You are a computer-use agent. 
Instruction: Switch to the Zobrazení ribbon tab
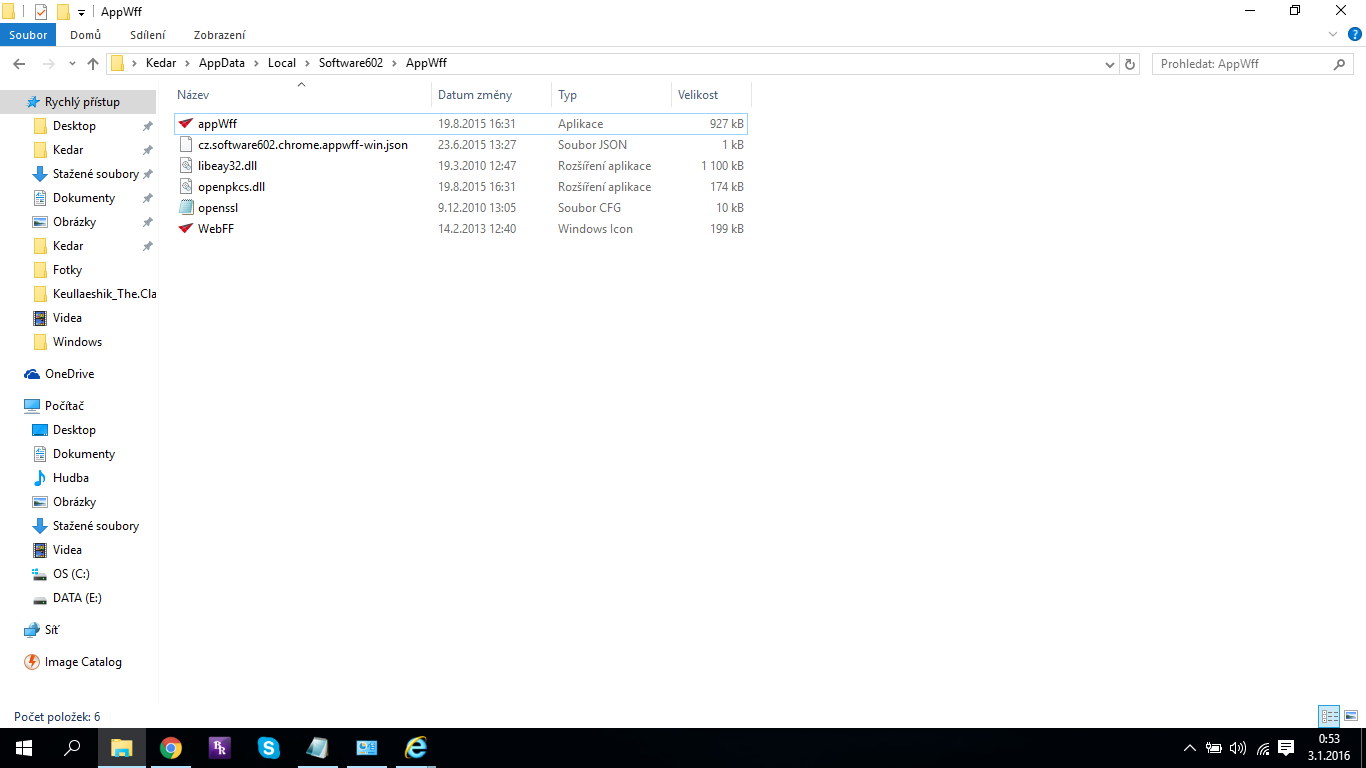click(x=220, y=35)
